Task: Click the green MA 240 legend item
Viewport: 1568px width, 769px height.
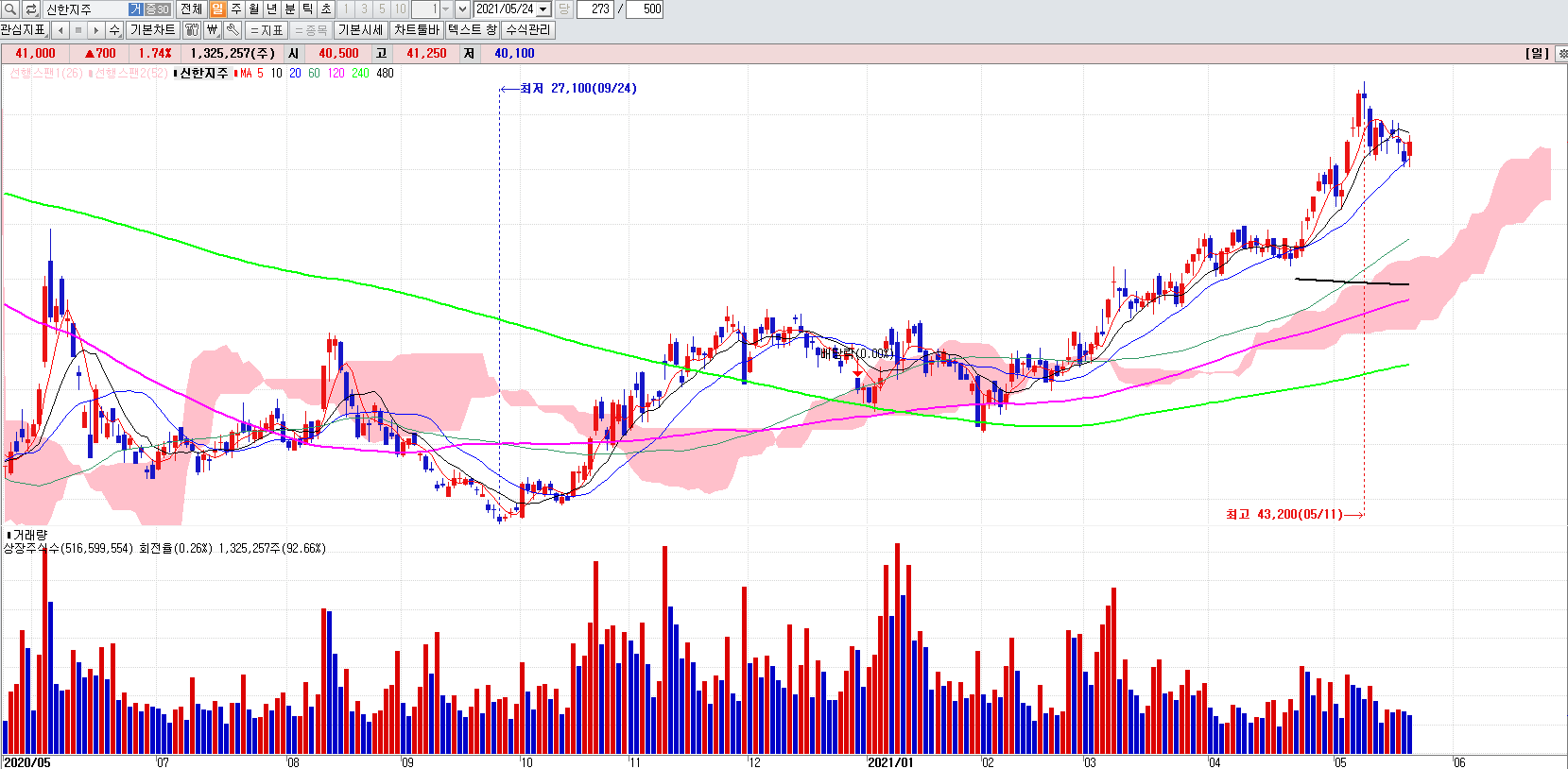Action: pos(360,73)
